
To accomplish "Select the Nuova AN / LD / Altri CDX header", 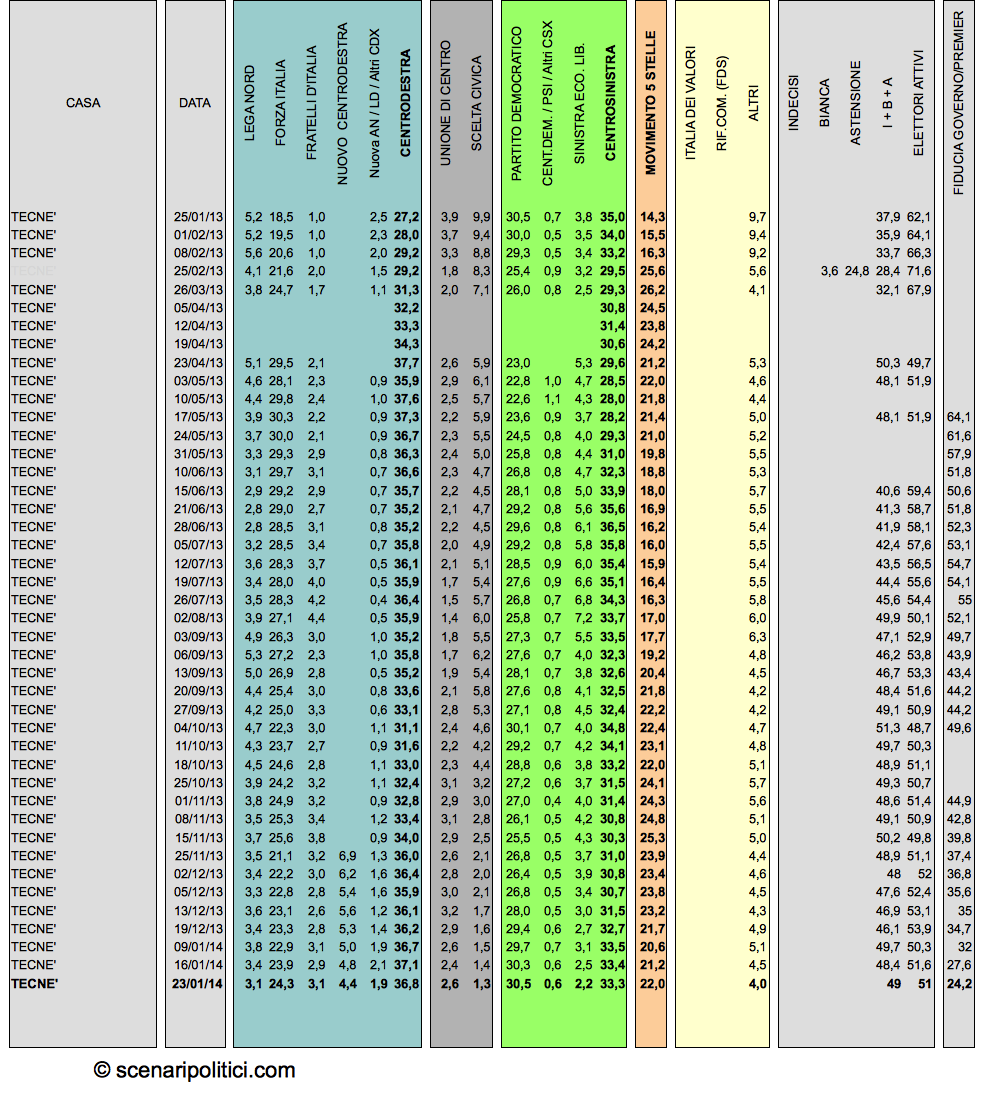I will pyautogui.click(x=374, y=103).
